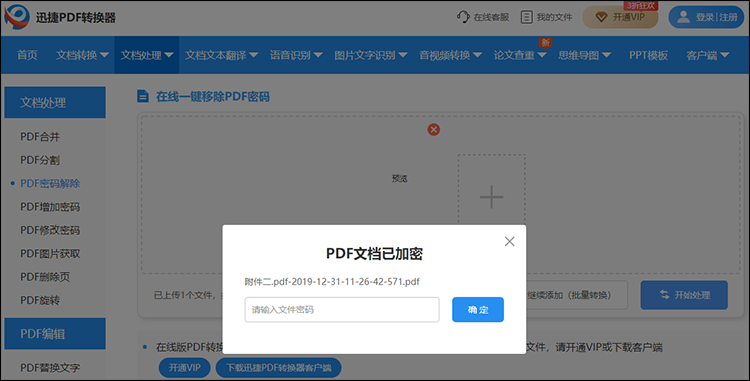Select PDF密码解除 in sidebar

click(x=50, y=184)
